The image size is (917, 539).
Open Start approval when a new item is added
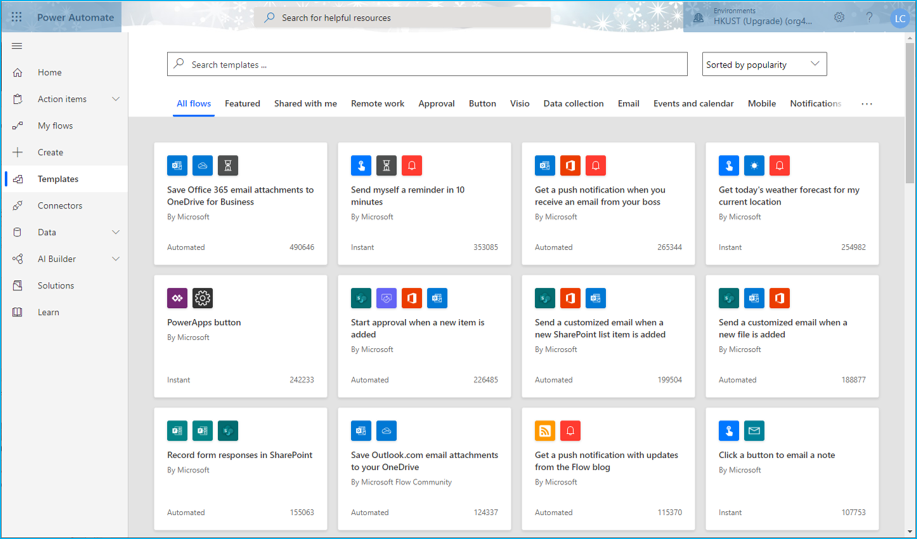tap(425, 336)
